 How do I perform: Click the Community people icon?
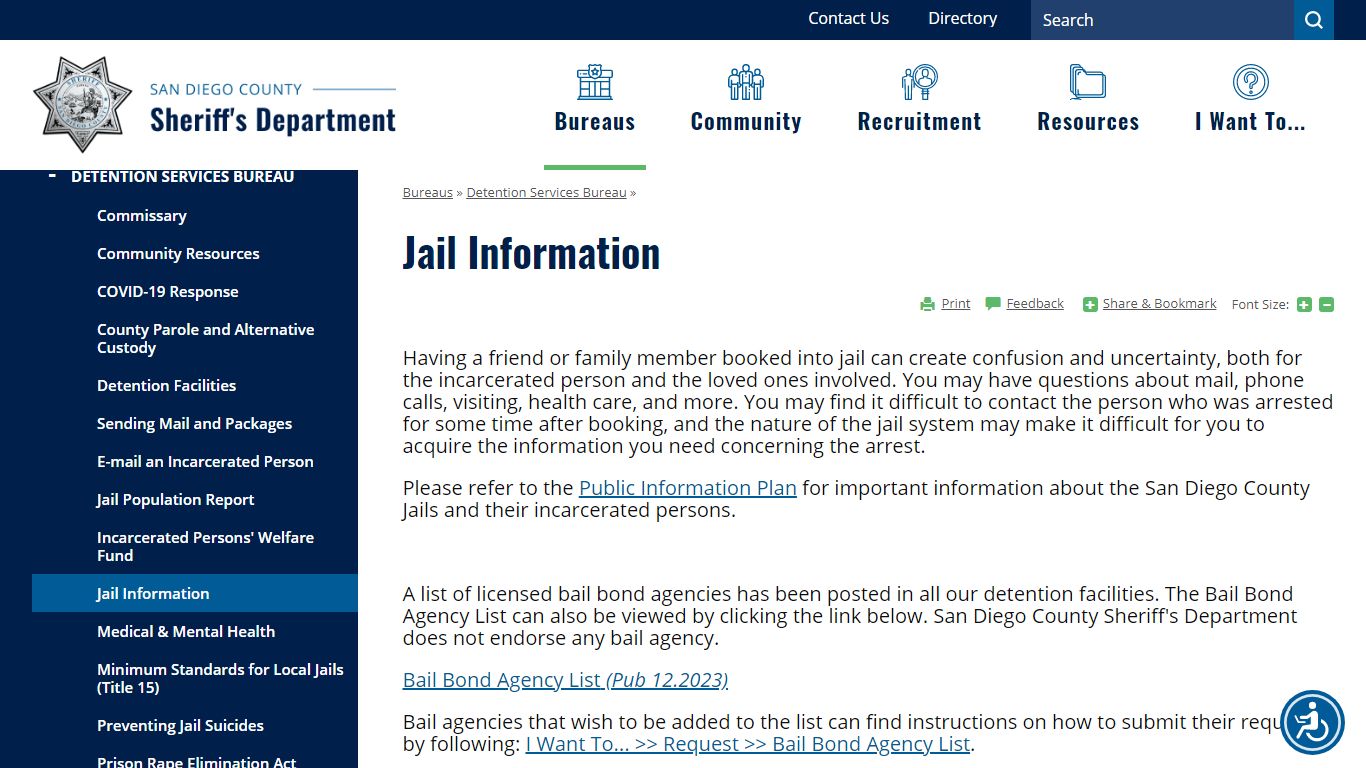pos(746,82)
